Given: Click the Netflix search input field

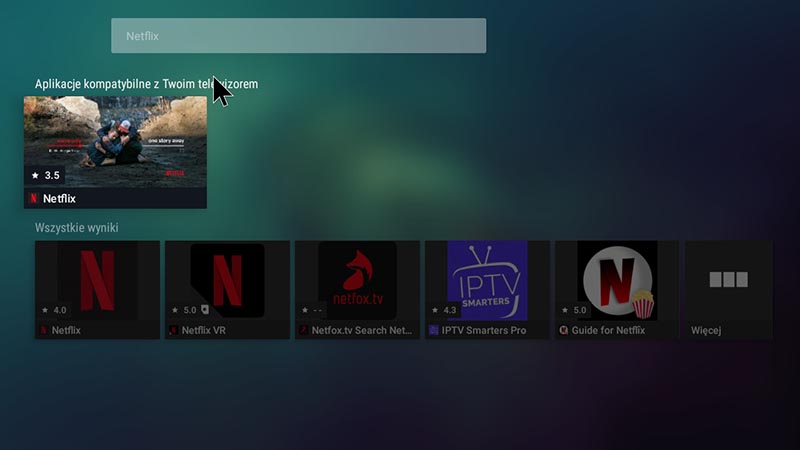Looking at the screenshot, I should tap(298, 36).
